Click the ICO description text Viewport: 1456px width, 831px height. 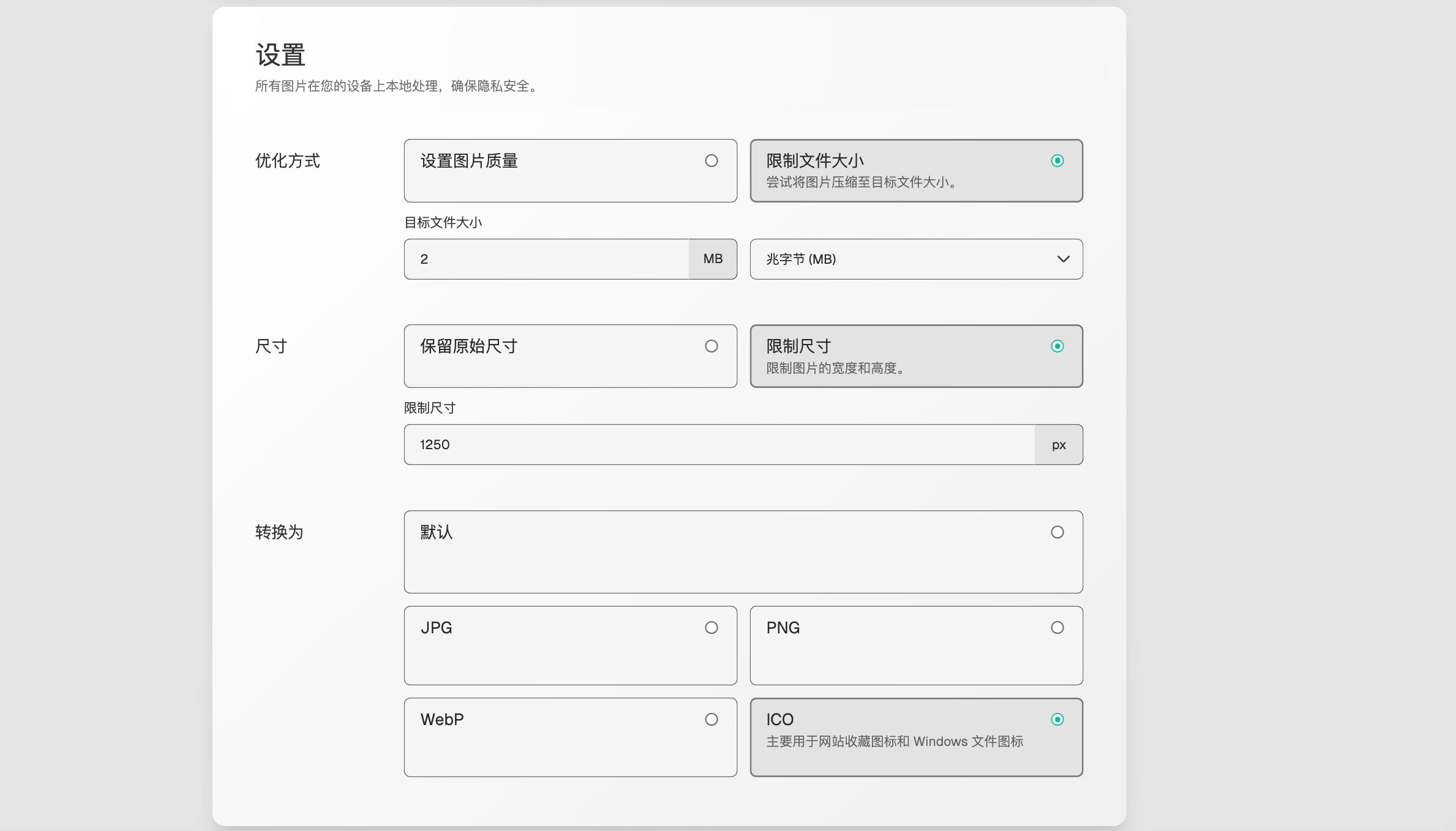[x=895, y=742]
